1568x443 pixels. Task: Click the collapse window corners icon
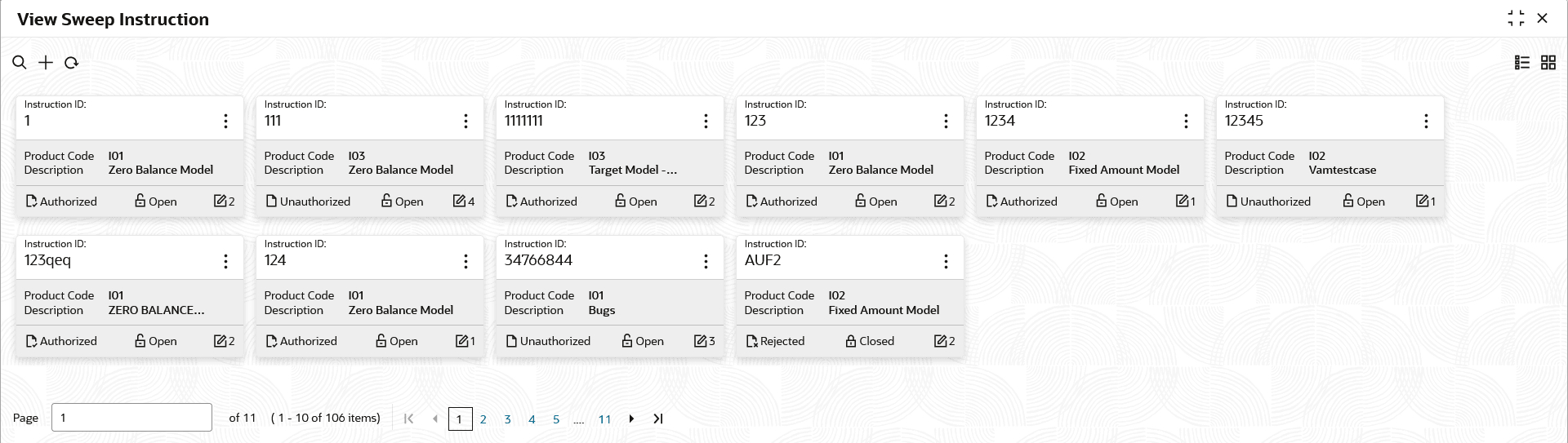pos(1516,18)
